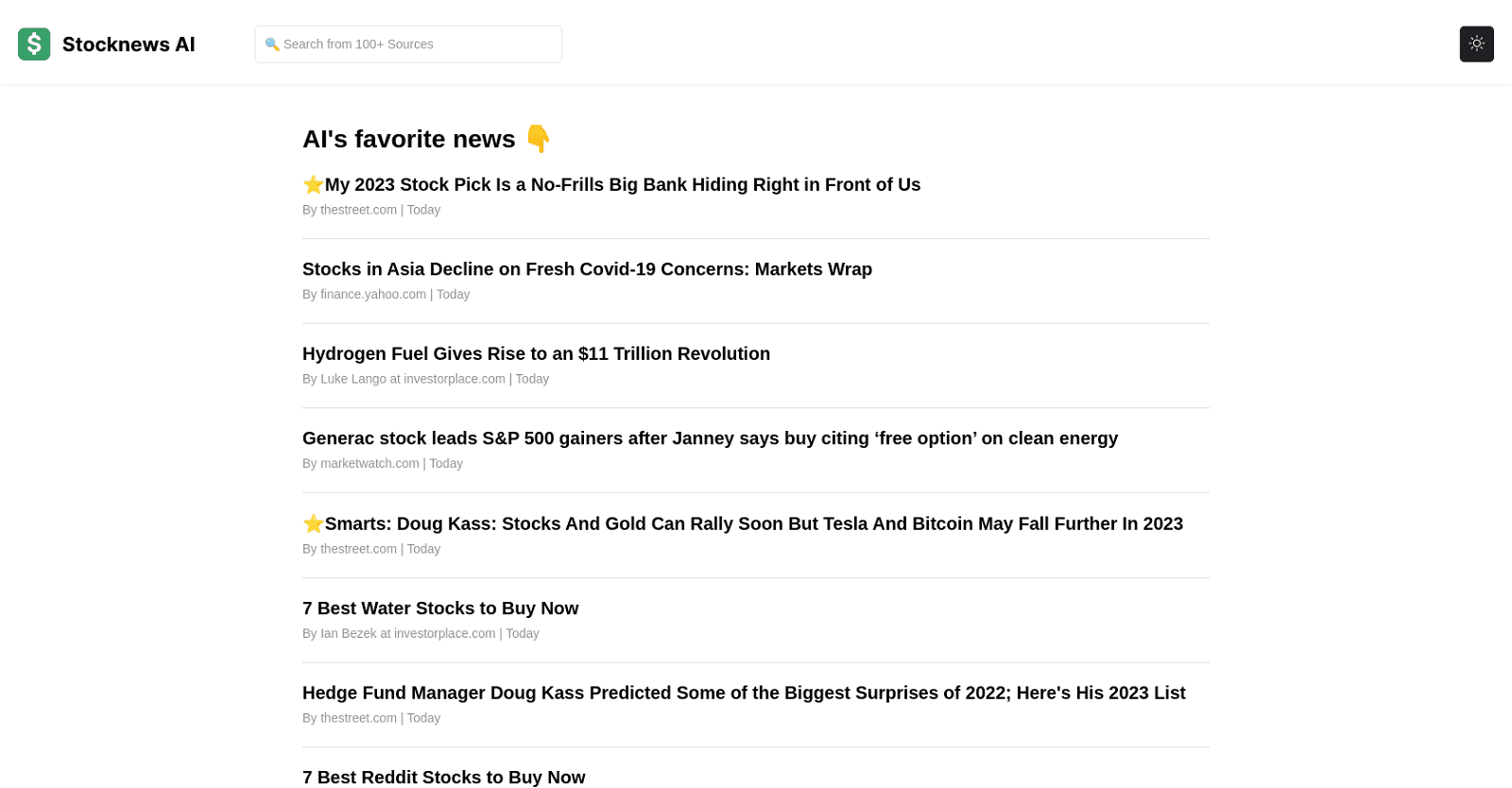Image resolution: width=1512 pixels, height=788 pixels.
Task: Open the 7 Best Reddit Stocks article
Action: pos(443,777)
